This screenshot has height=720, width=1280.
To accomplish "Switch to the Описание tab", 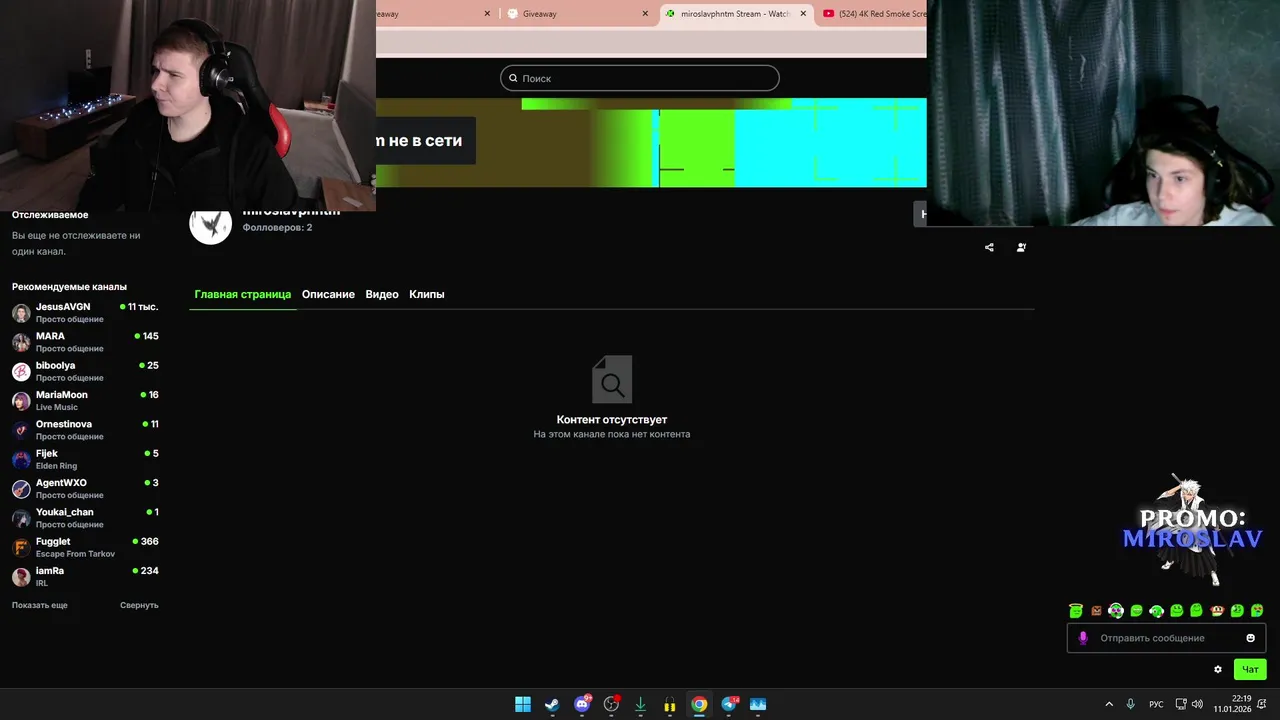I will pos(328,294).
